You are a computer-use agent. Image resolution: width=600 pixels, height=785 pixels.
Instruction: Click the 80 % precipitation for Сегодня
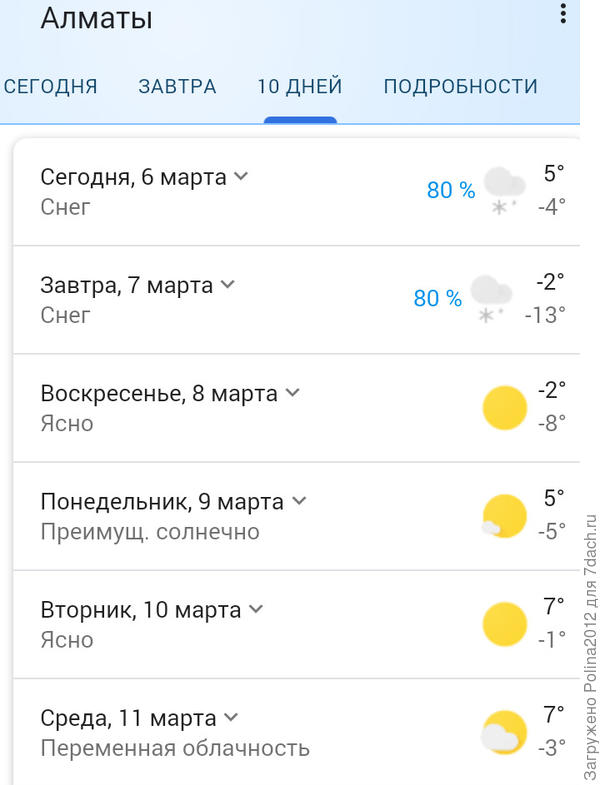point(451,190)
